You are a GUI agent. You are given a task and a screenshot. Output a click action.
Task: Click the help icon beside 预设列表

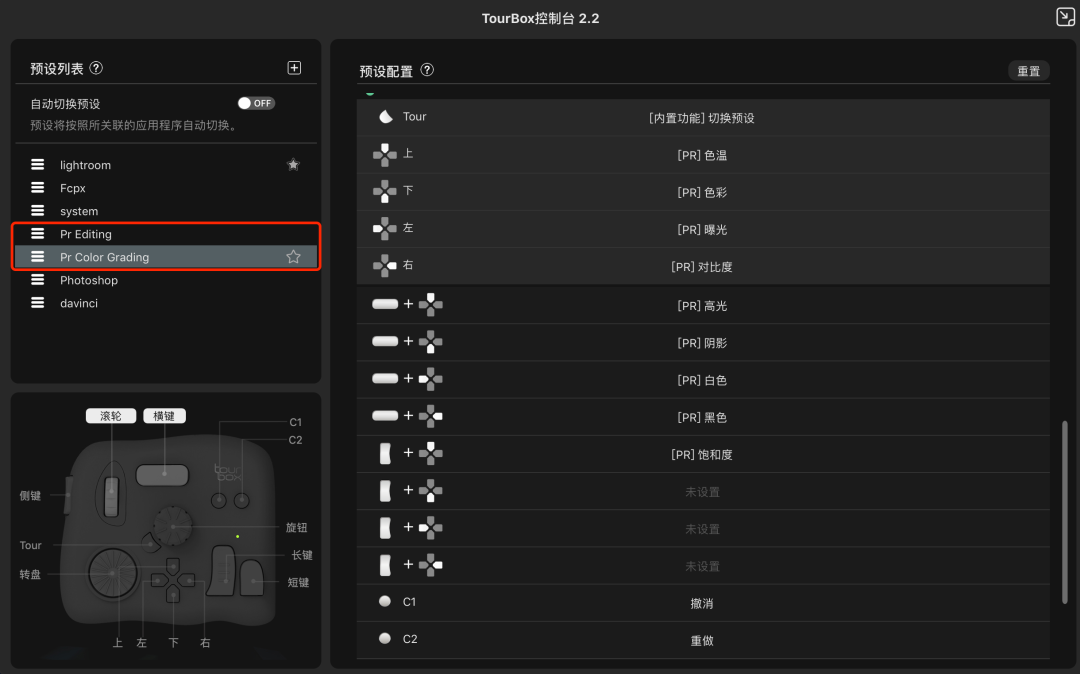(96, 68)
